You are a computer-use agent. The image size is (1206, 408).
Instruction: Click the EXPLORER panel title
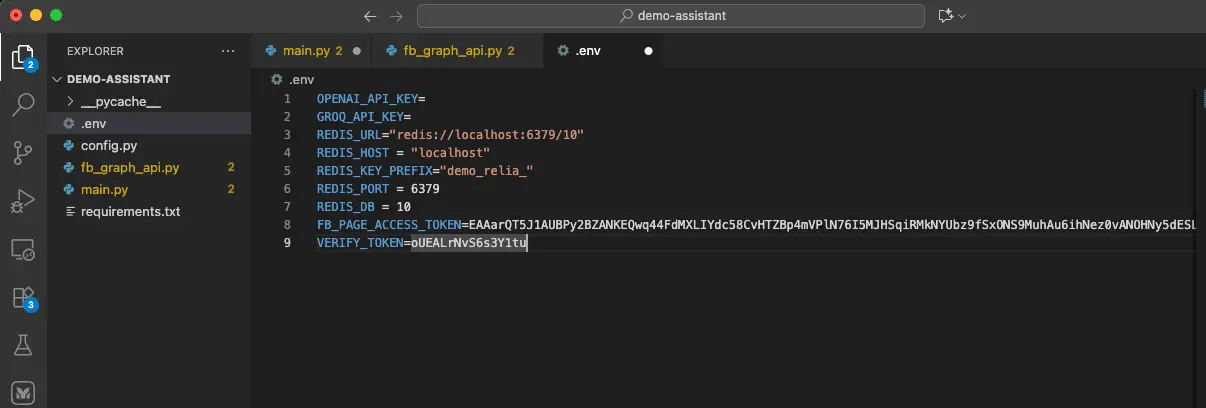coord(95,50)
